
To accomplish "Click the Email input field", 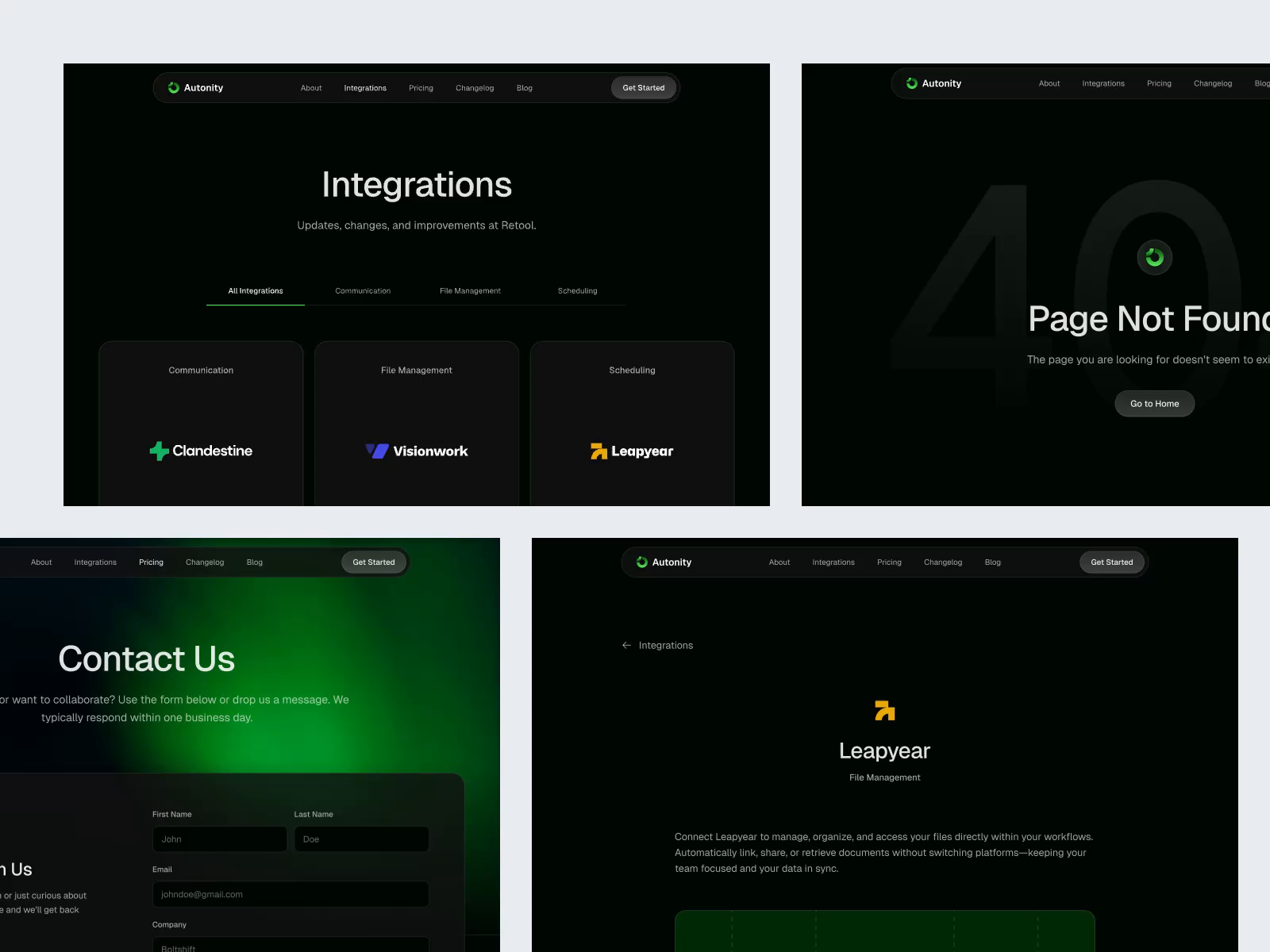I will (x=290, y=894).
